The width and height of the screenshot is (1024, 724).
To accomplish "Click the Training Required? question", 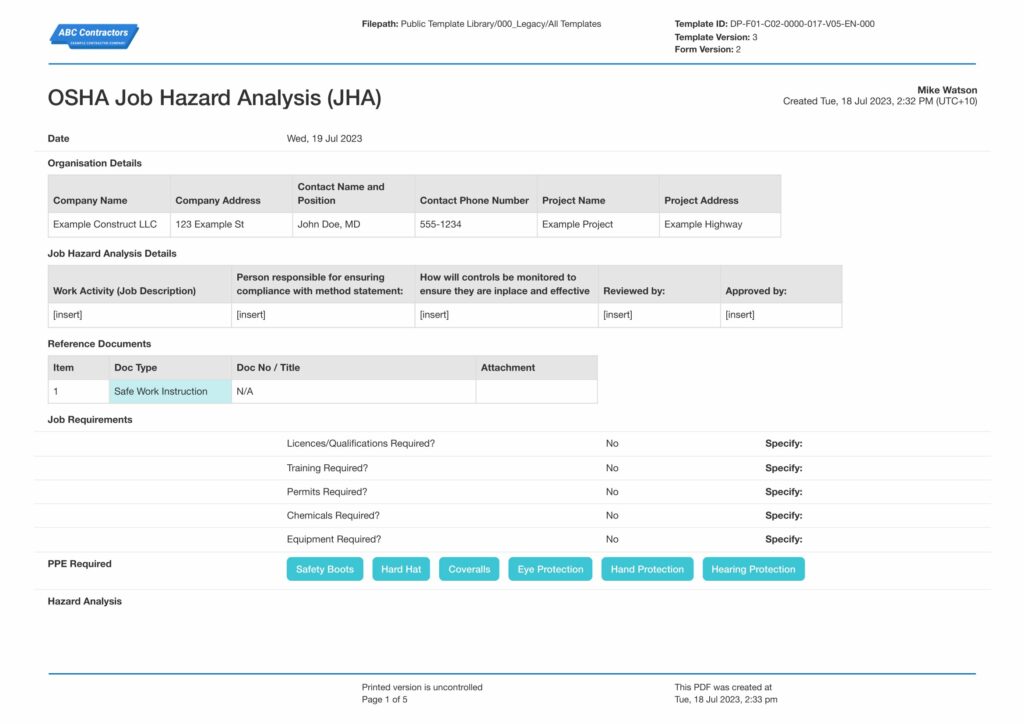I will 327,468.
